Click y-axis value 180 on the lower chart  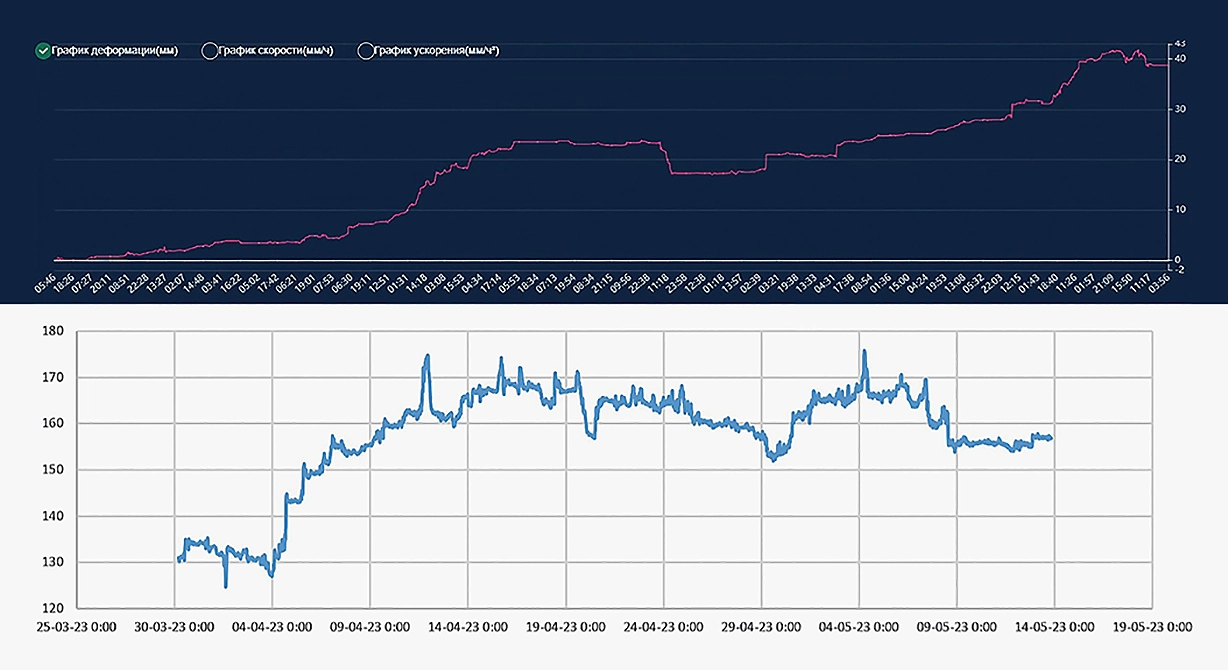coord(52,331)
